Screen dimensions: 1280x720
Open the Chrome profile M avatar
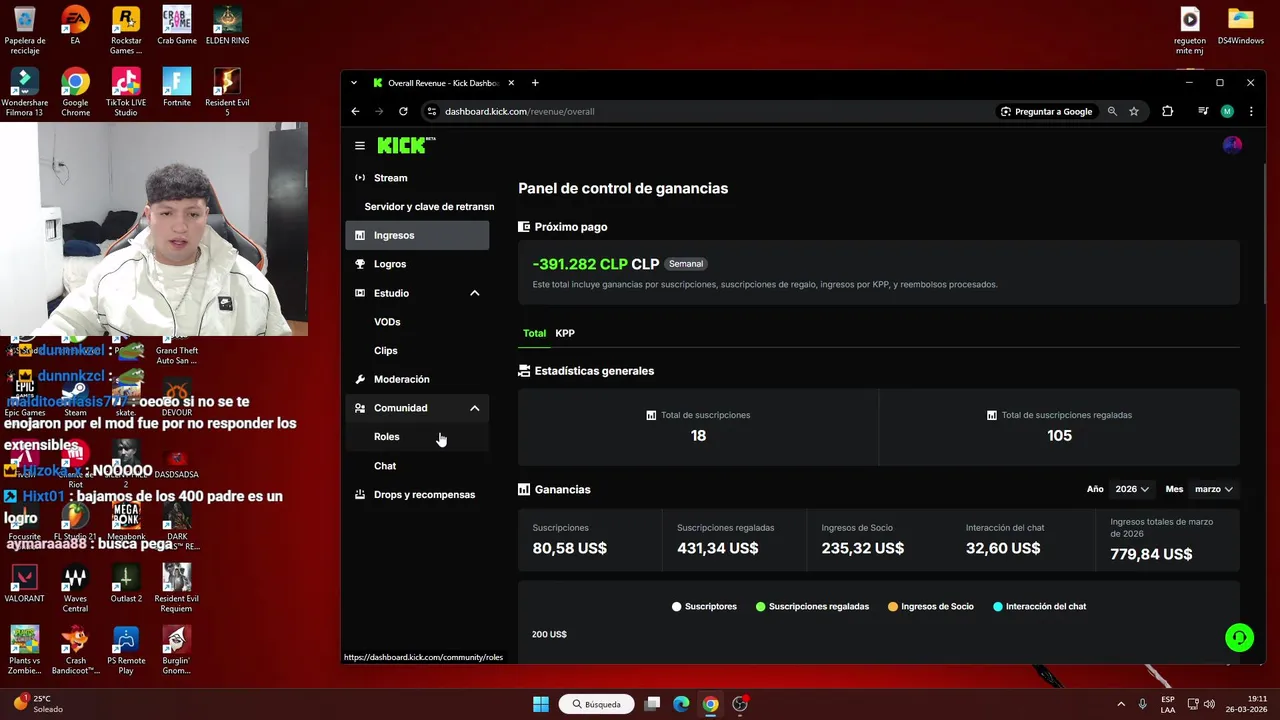(1227, 111)
